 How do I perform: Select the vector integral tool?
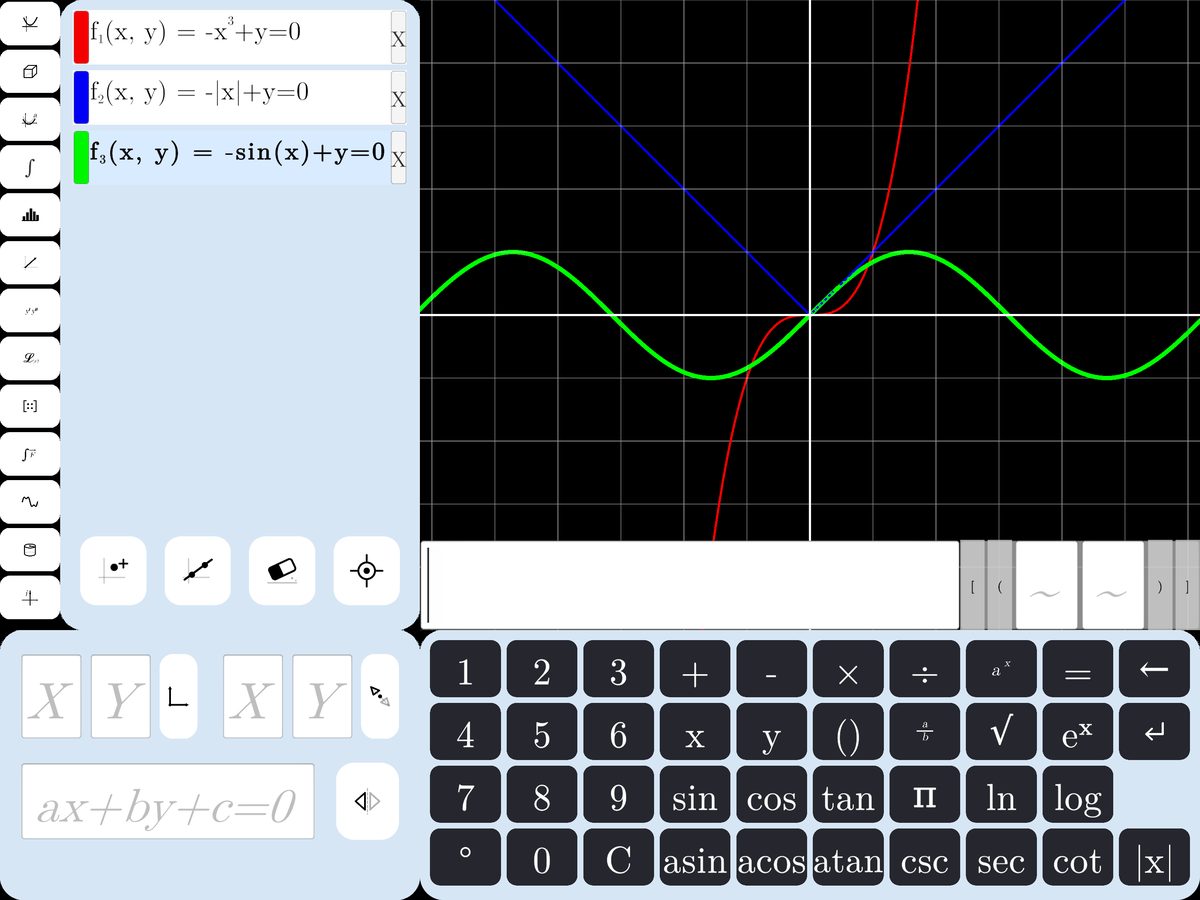pos(30,455)
